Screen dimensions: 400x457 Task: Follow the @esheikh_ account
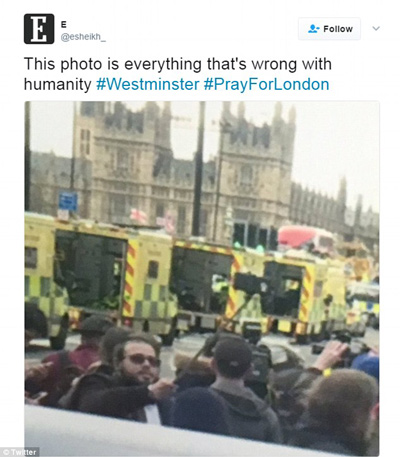coord(329,29)
